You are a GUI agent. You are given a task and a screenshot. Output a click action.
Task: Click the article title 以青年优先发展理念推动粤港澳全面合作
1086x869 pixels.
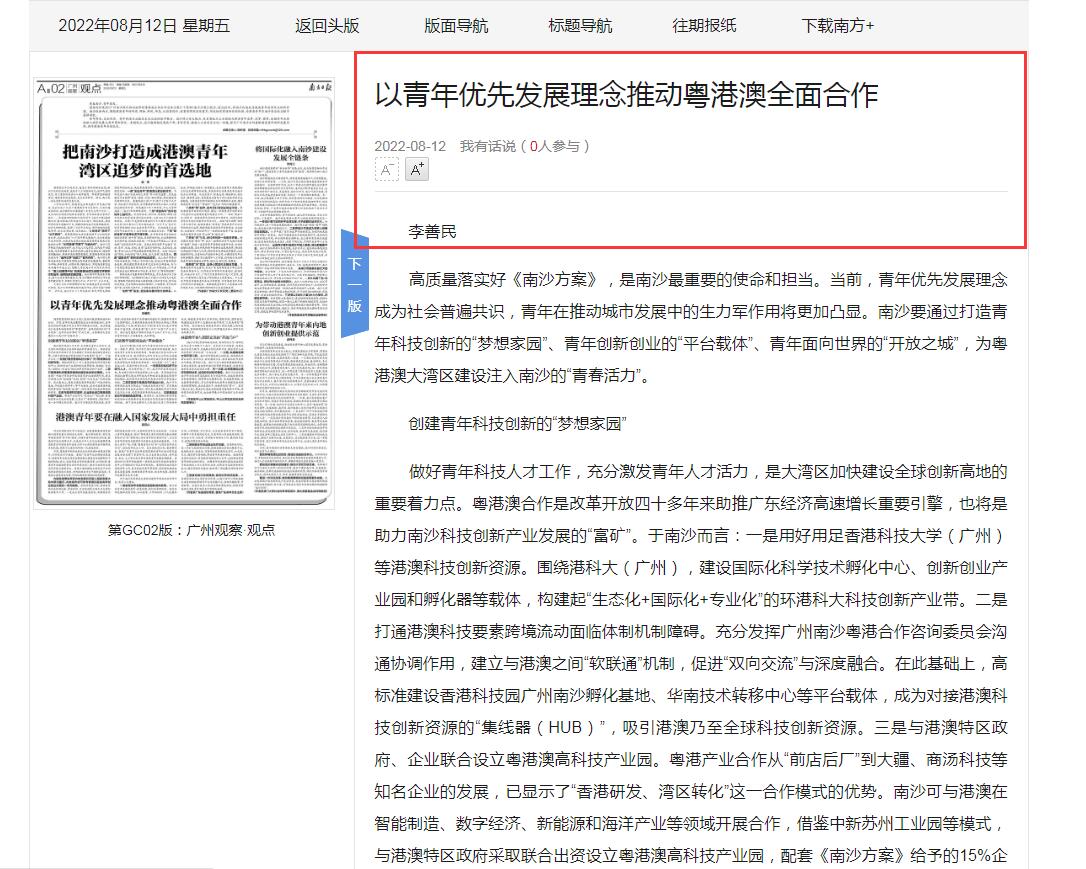click(x=626, y=95)
